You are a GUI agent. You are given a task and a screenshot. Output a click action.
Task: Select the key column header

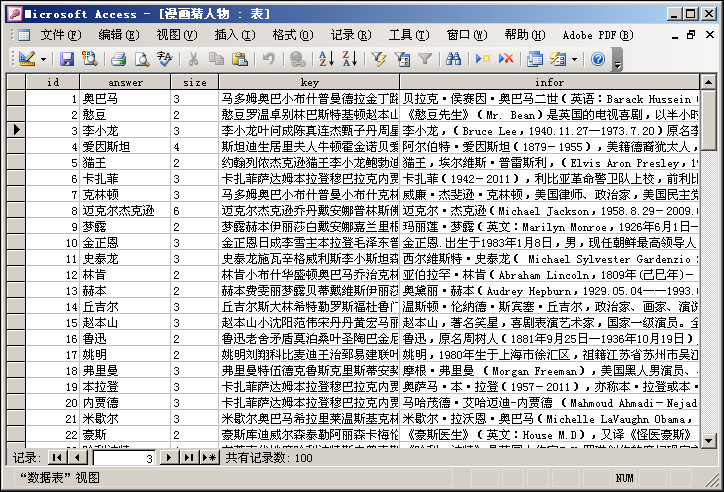click(309, 82)
